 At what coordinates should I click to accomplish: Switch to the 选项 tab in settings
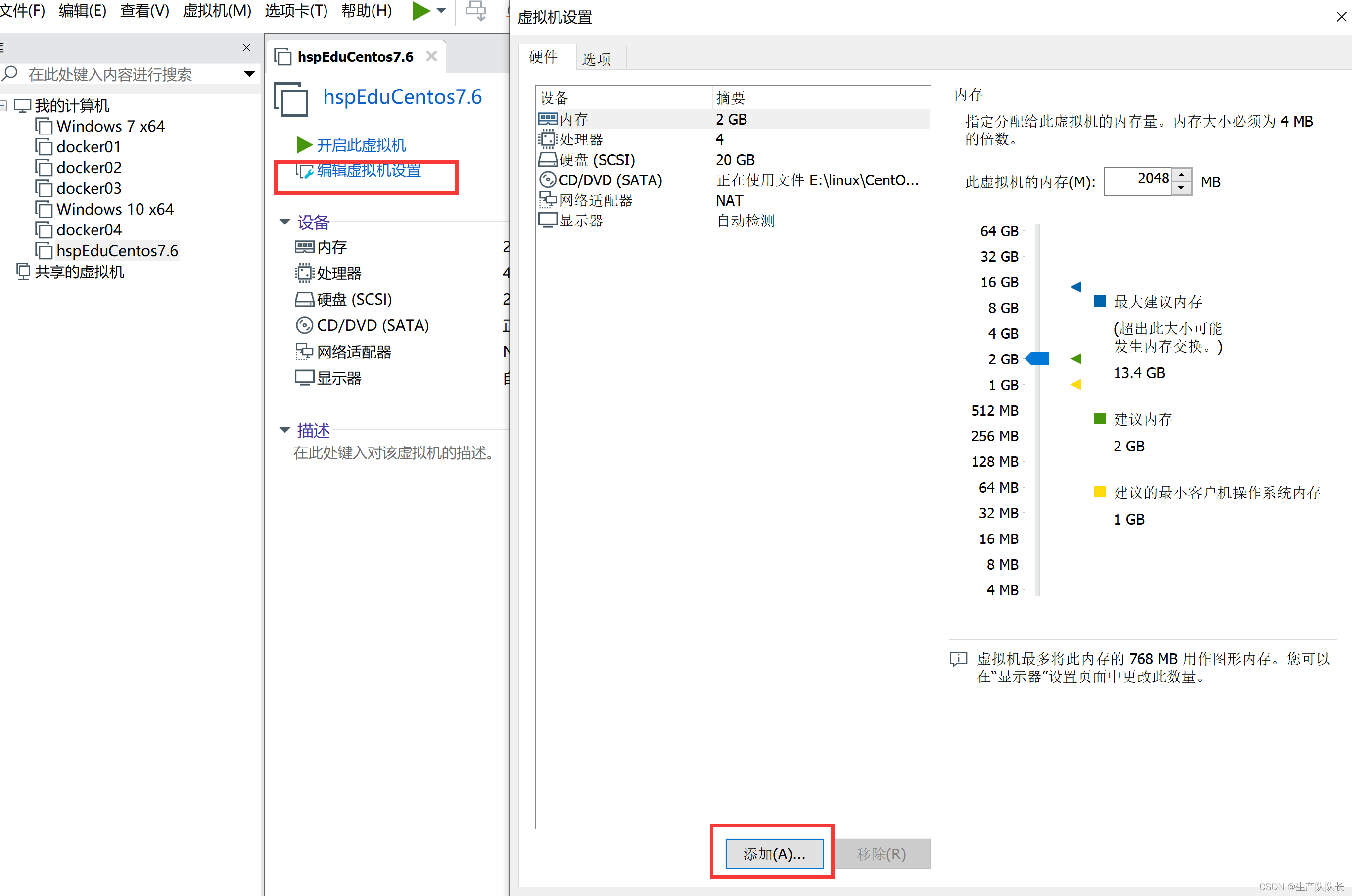click(597, 58)
